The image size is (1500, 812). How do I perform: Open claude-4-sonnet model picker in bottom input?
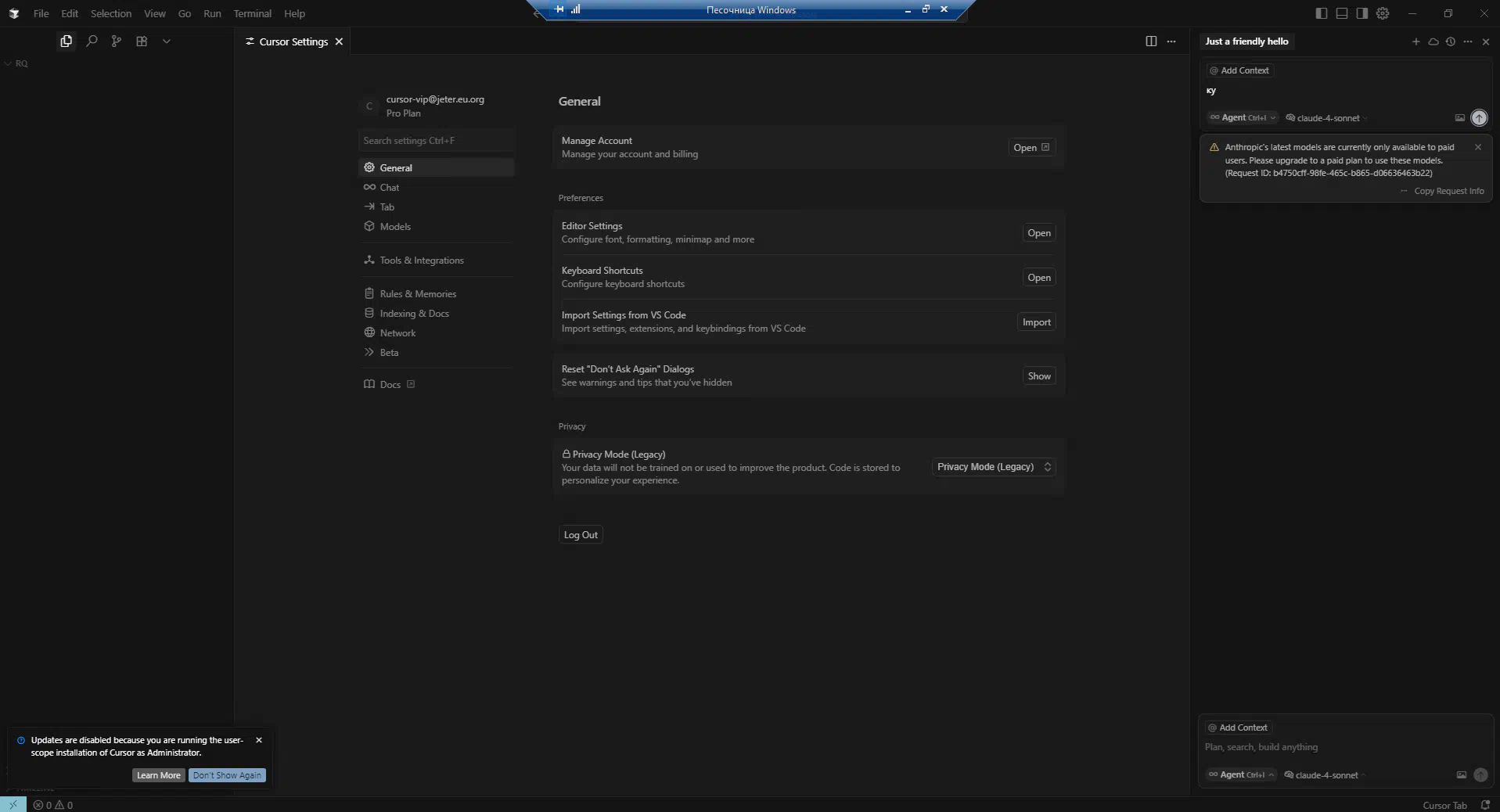(x=1326, y=775)
